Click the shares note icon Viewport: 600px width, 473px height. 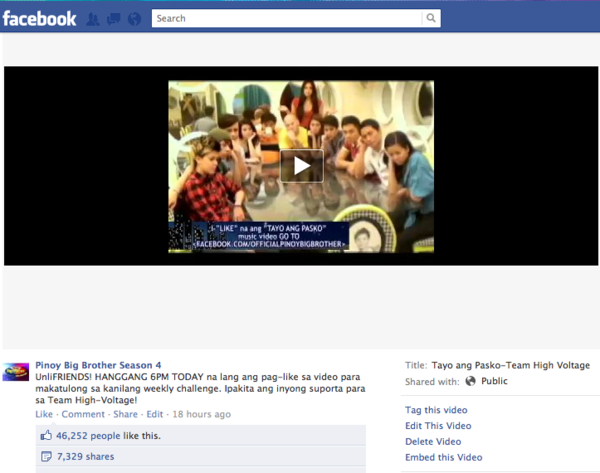click(x=46, y=456)
